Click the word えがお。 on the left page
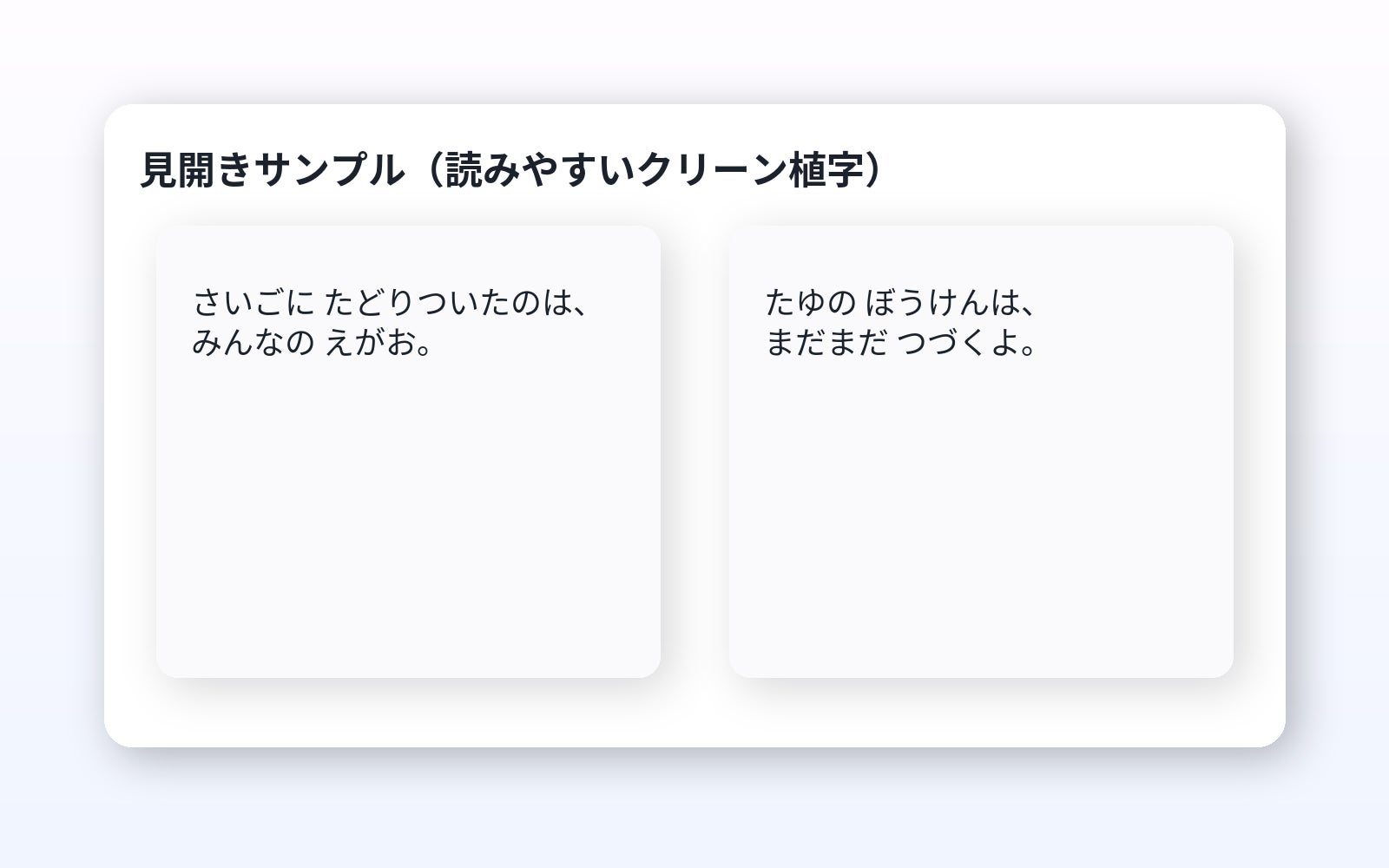Viewport: 1389px width, 868px height. tap(379, 343)
